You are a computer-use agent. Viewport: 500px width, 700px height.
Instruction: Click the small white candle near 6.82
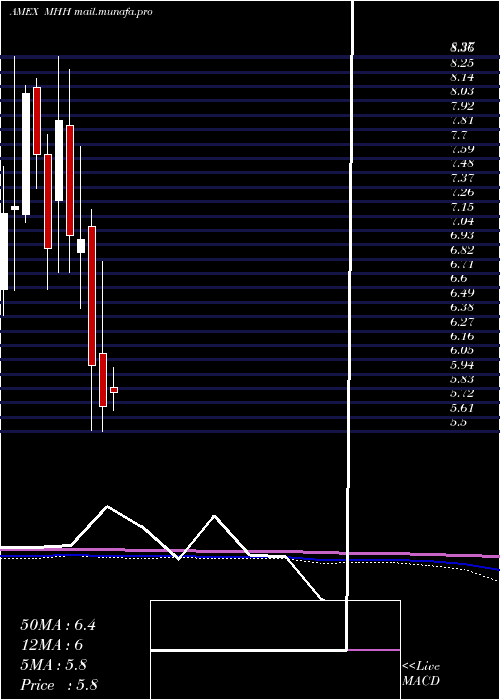click(x=81, y=246)
